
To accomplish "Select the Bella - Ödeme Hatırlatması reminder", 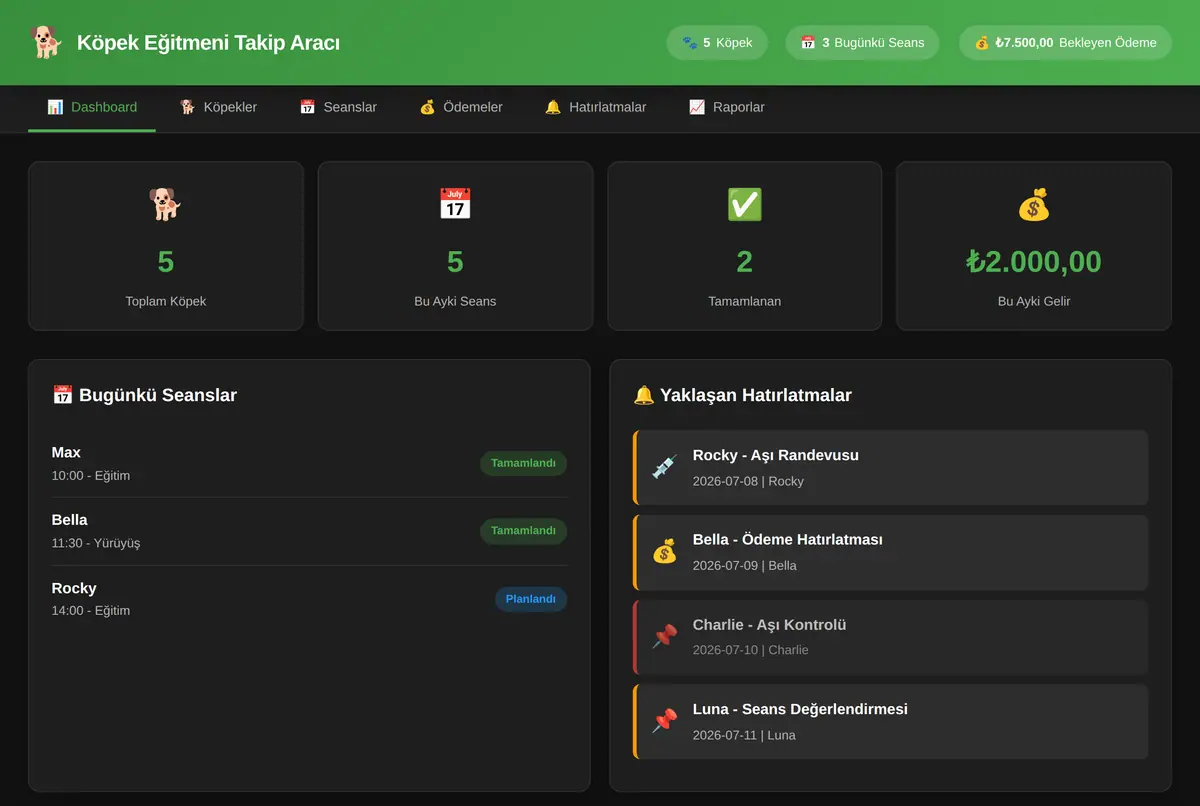I will pos(891,552).
